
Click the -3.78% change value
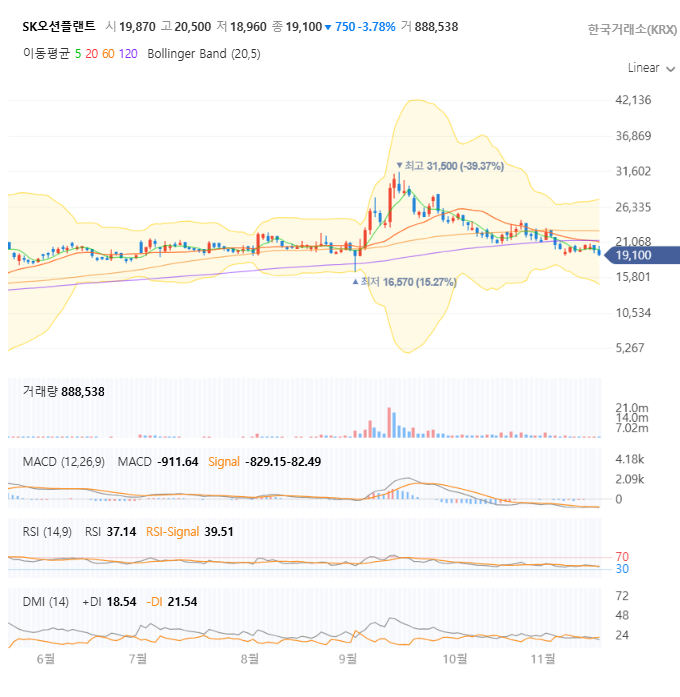click(x=378, y=27)
